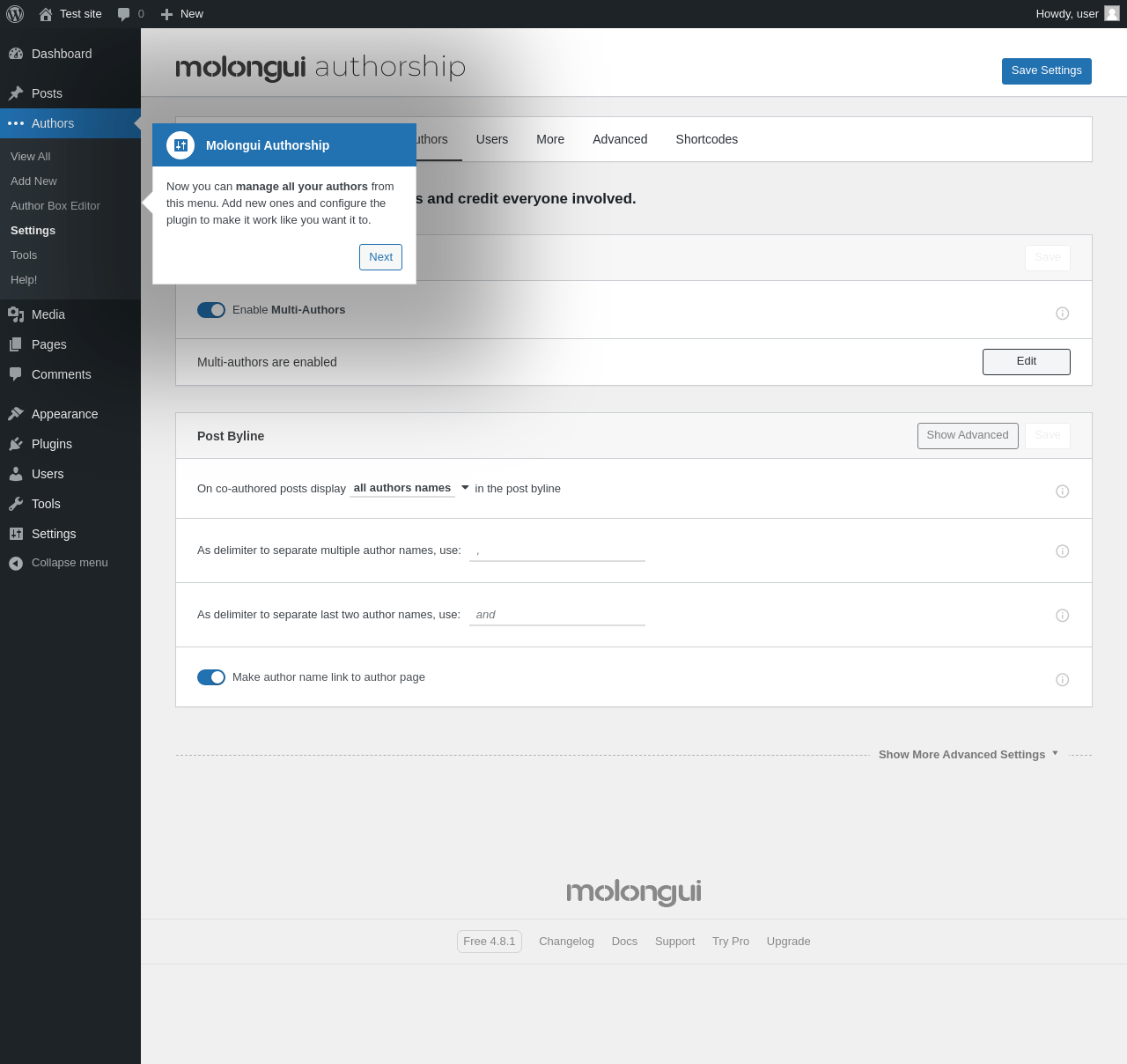
Task: Click the molongui authorship header logo
Action: click(x=320, y=67)
